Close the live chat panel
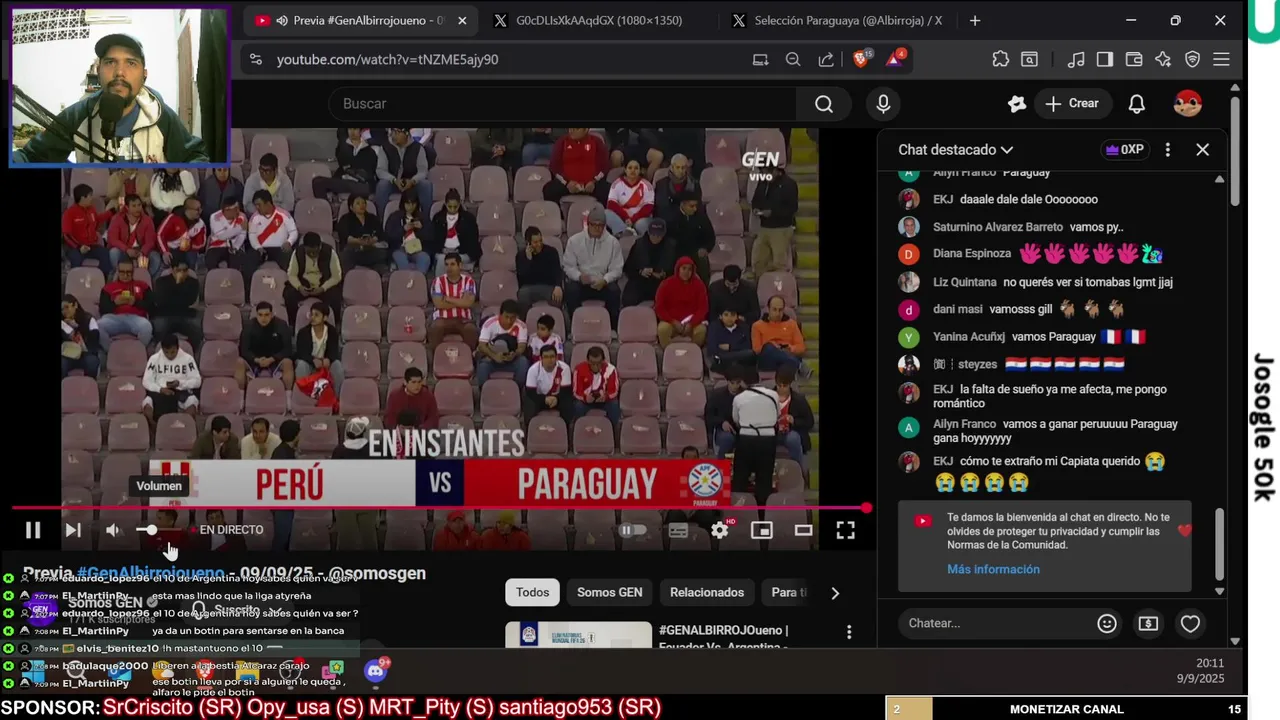1280x720 pixels. (1202, 150)
